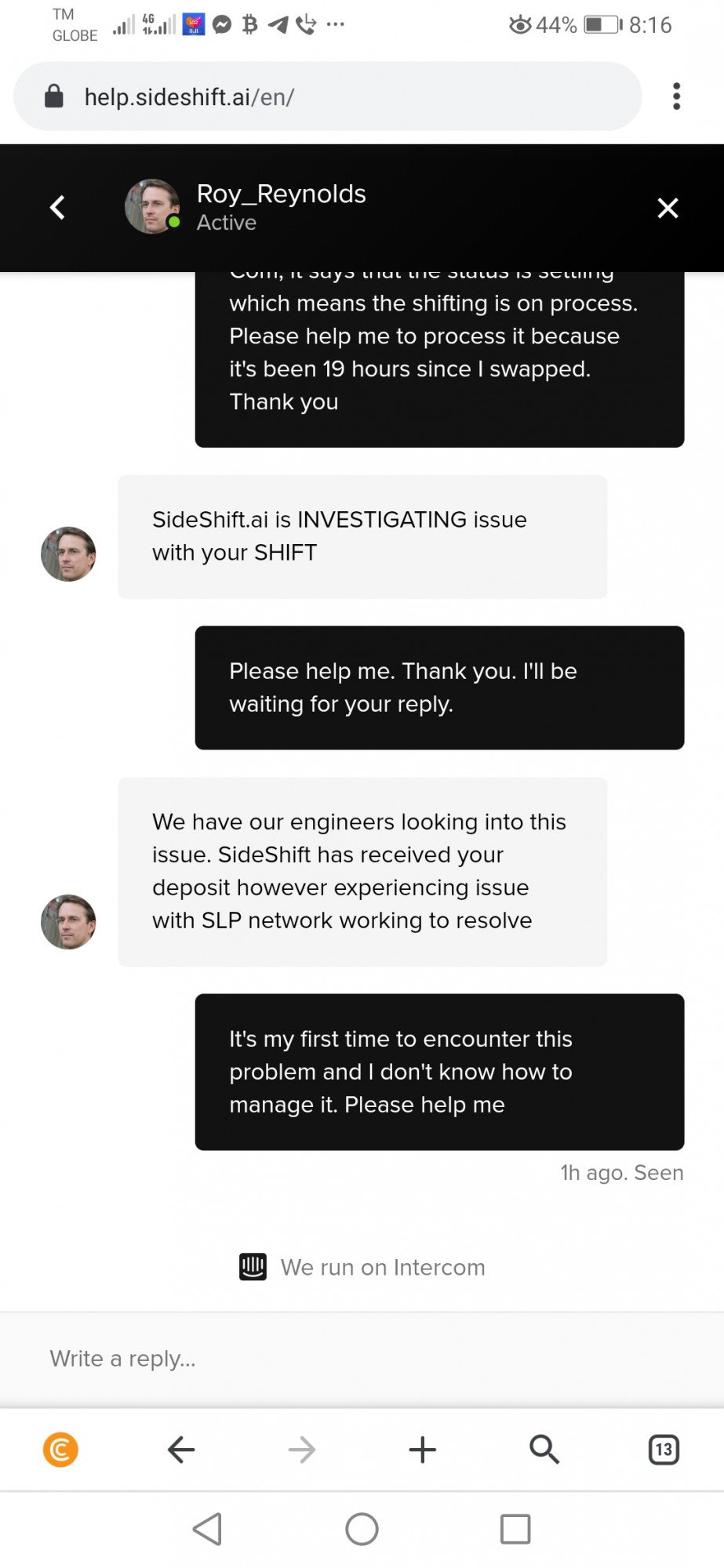
Task: Tap Android back triangle button
Action: coord(208,1529)
